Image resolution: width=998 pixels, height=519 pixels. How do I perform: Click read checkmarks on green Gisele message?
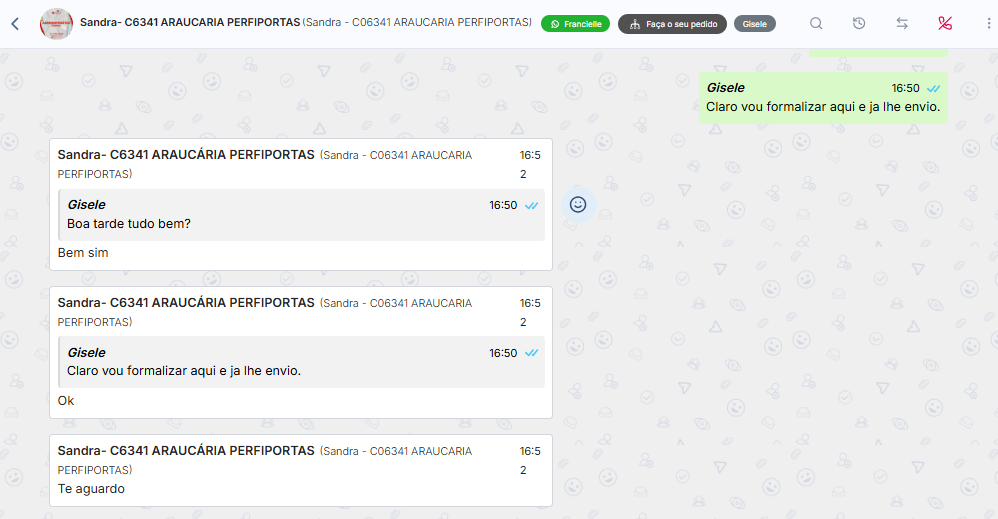coord(933,88)
